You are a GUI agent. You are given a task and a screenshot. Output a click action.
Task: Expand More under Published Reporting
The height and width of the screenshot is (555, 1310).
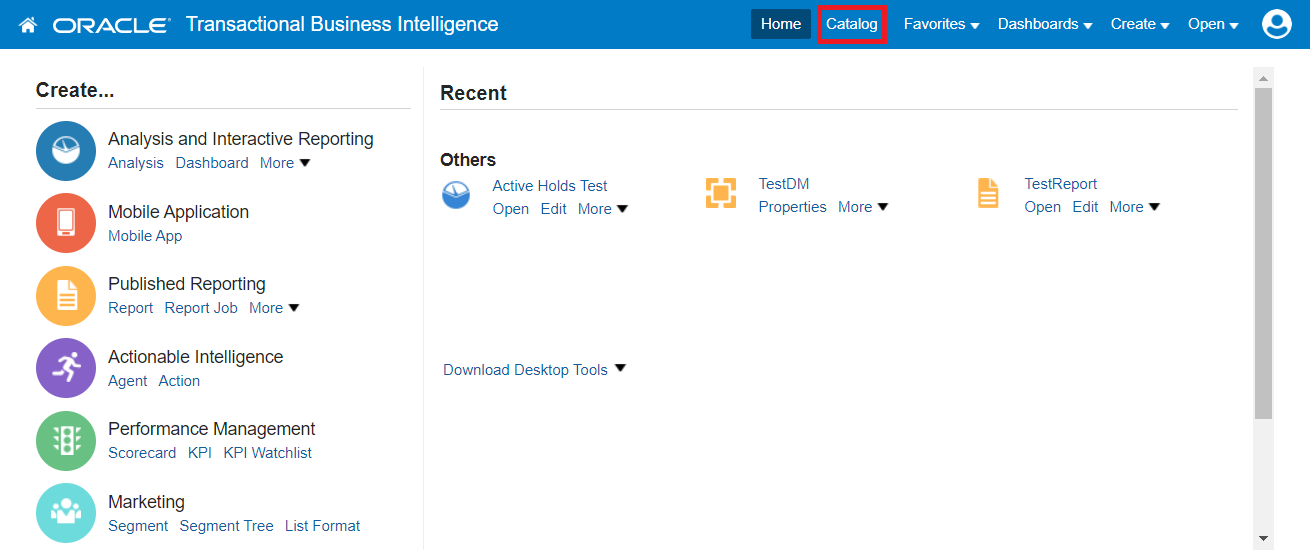click(x=274, y=308)
